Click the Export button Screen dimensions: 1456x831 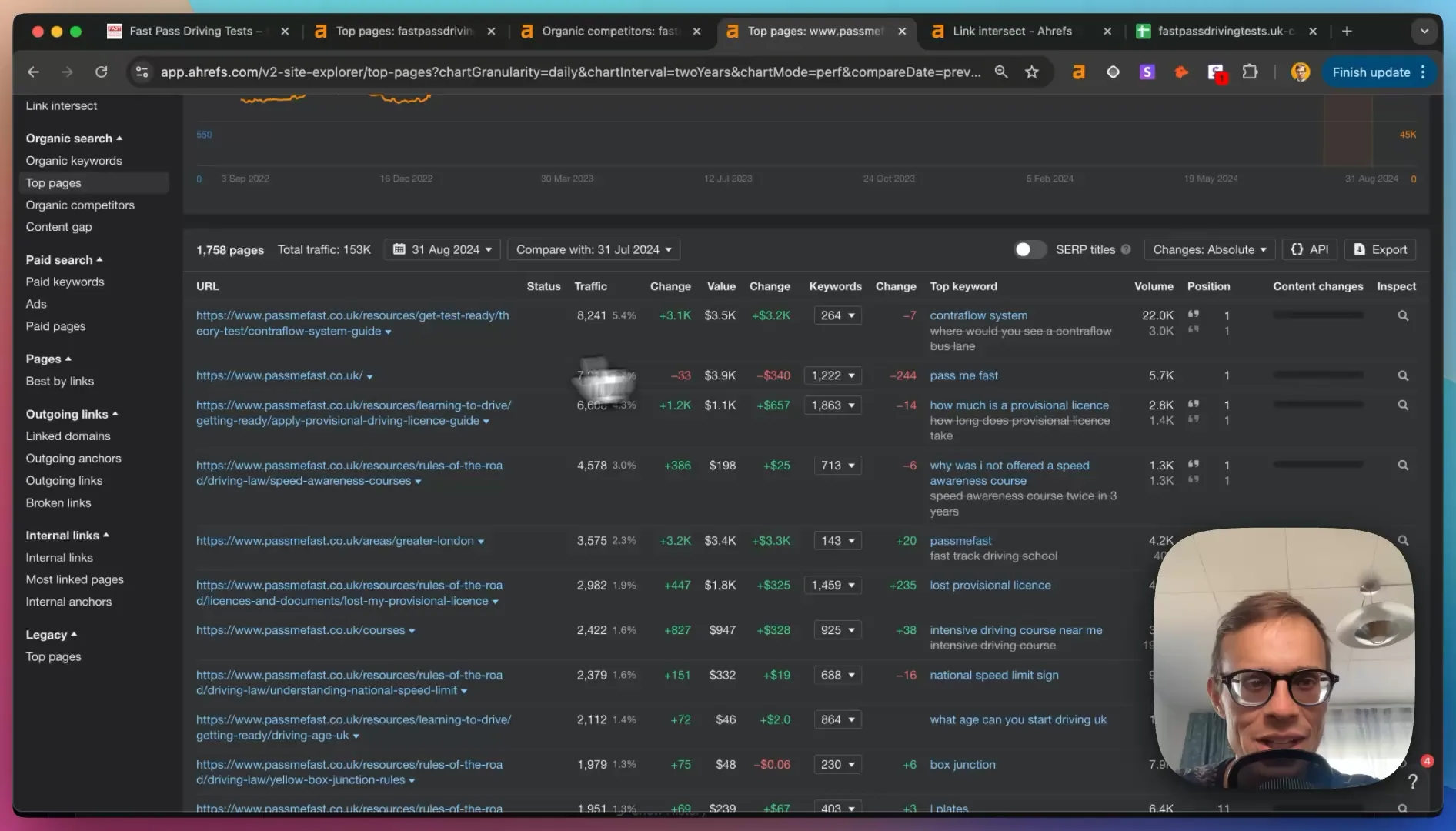pos(1380,249)
